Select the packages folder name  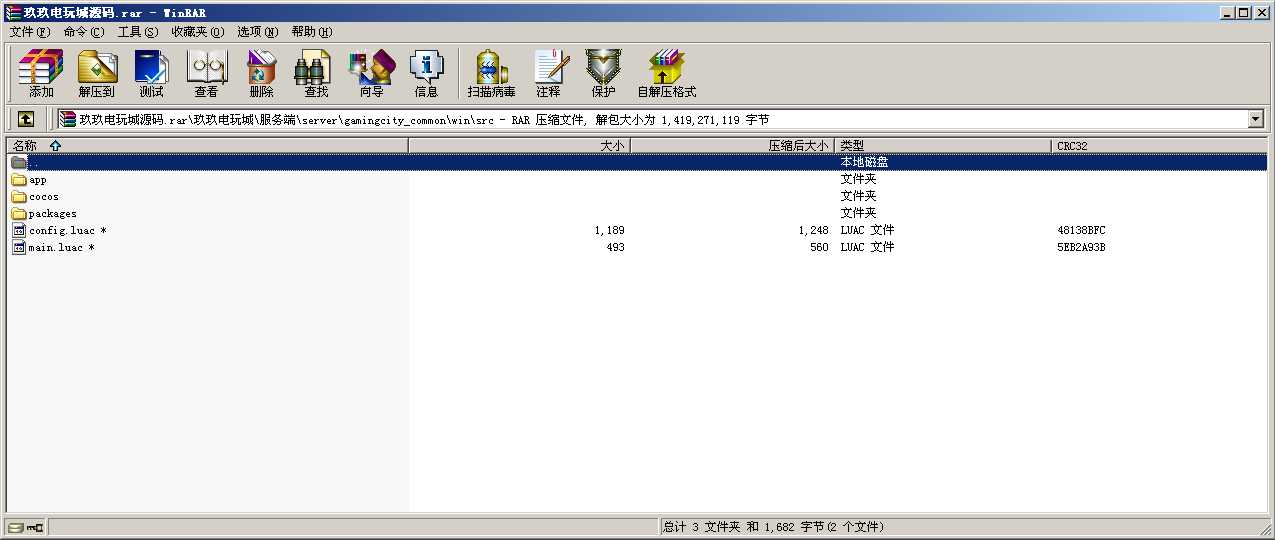53,214
